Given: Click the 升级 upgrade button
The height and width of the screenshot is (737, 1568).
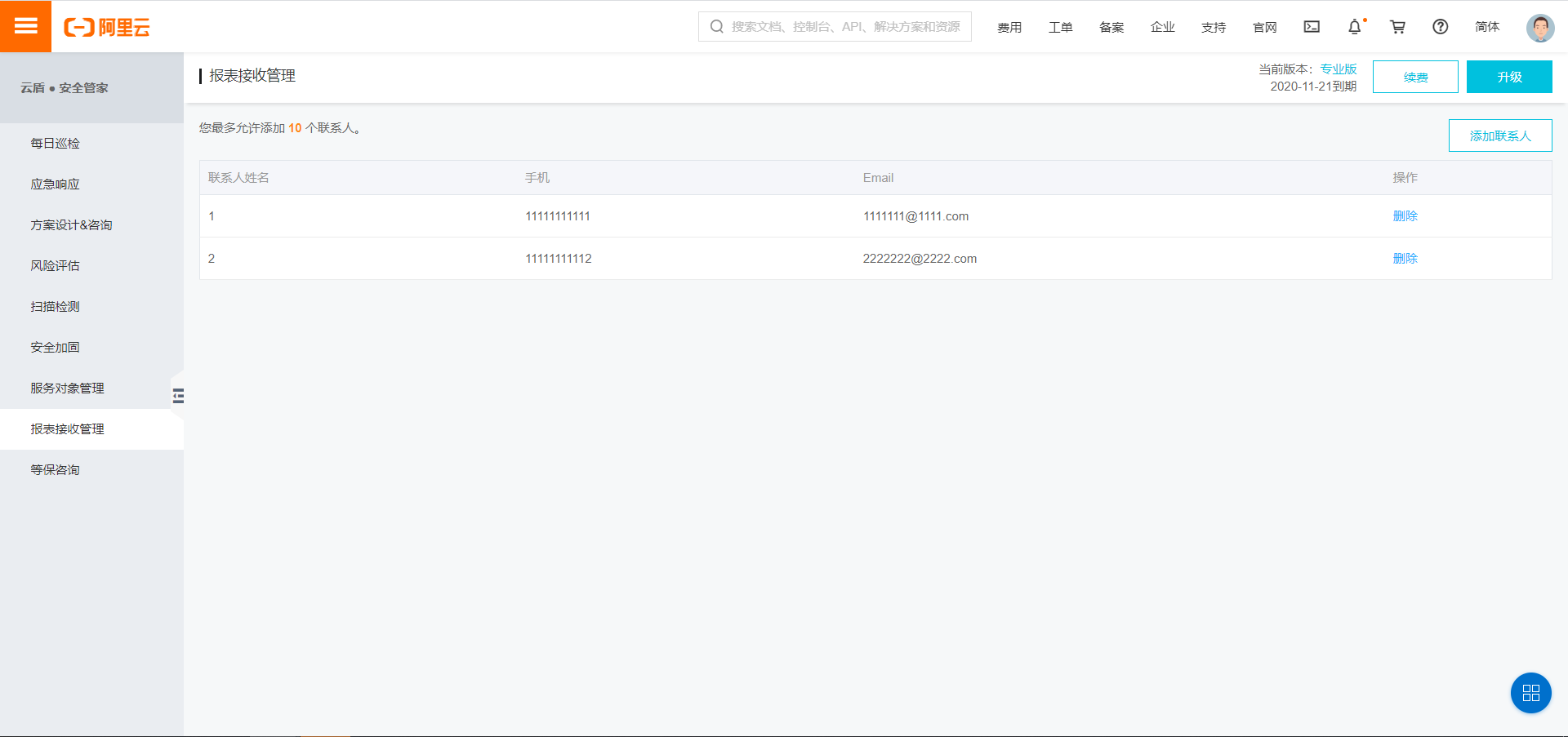Looking at the screenshot, I should point(1509,77).
